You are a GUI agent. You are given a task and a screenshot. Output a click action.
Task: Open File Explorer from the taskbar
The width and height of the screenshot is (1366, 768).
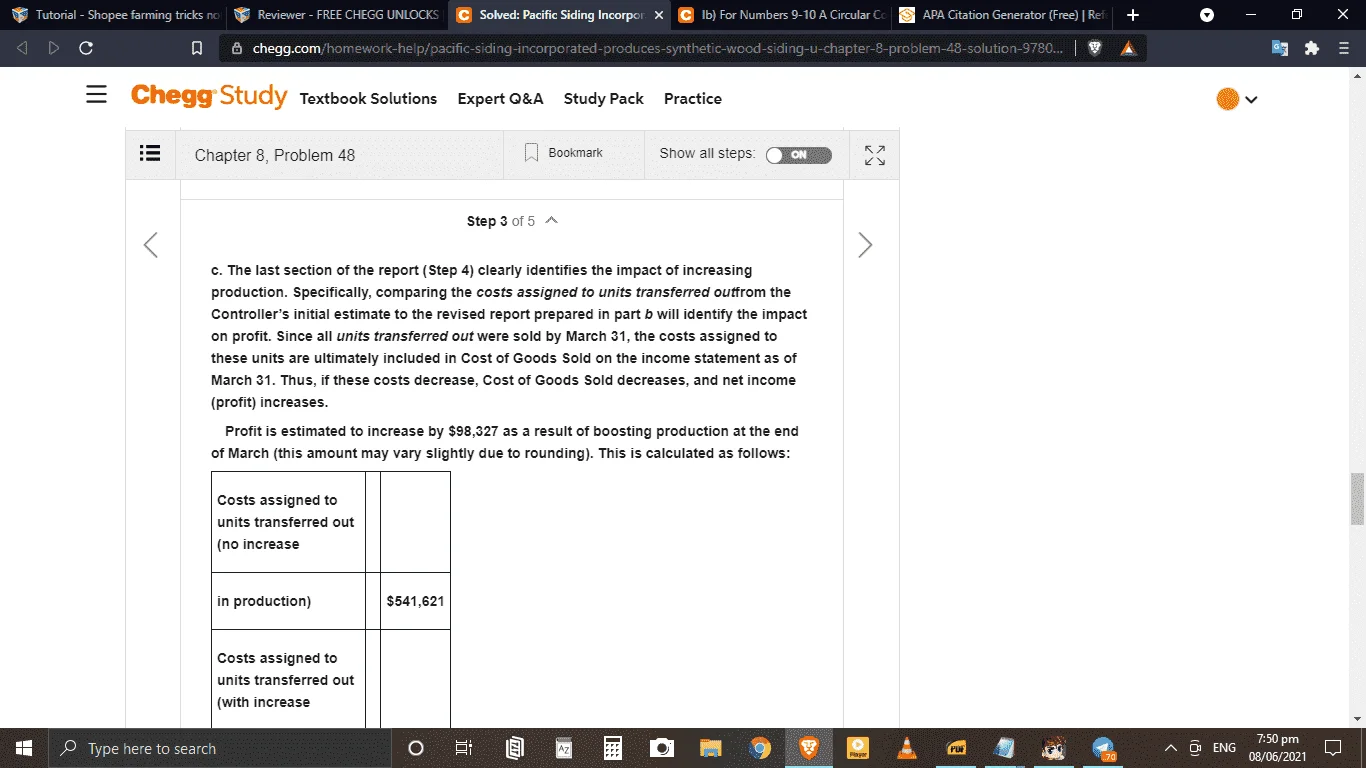(710, 748)
